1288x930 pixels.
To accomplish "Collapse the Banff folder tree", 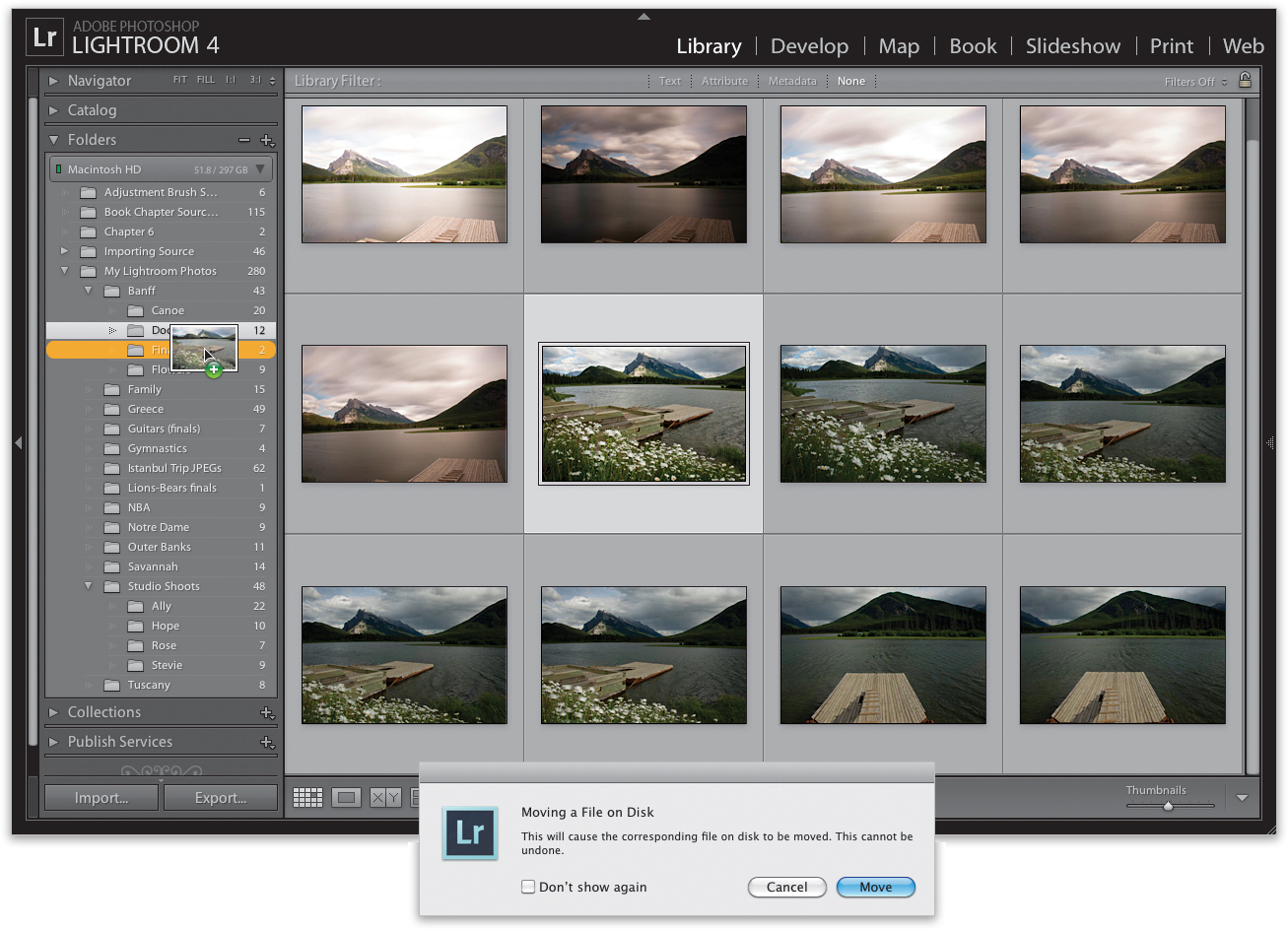I will (89, 291).
